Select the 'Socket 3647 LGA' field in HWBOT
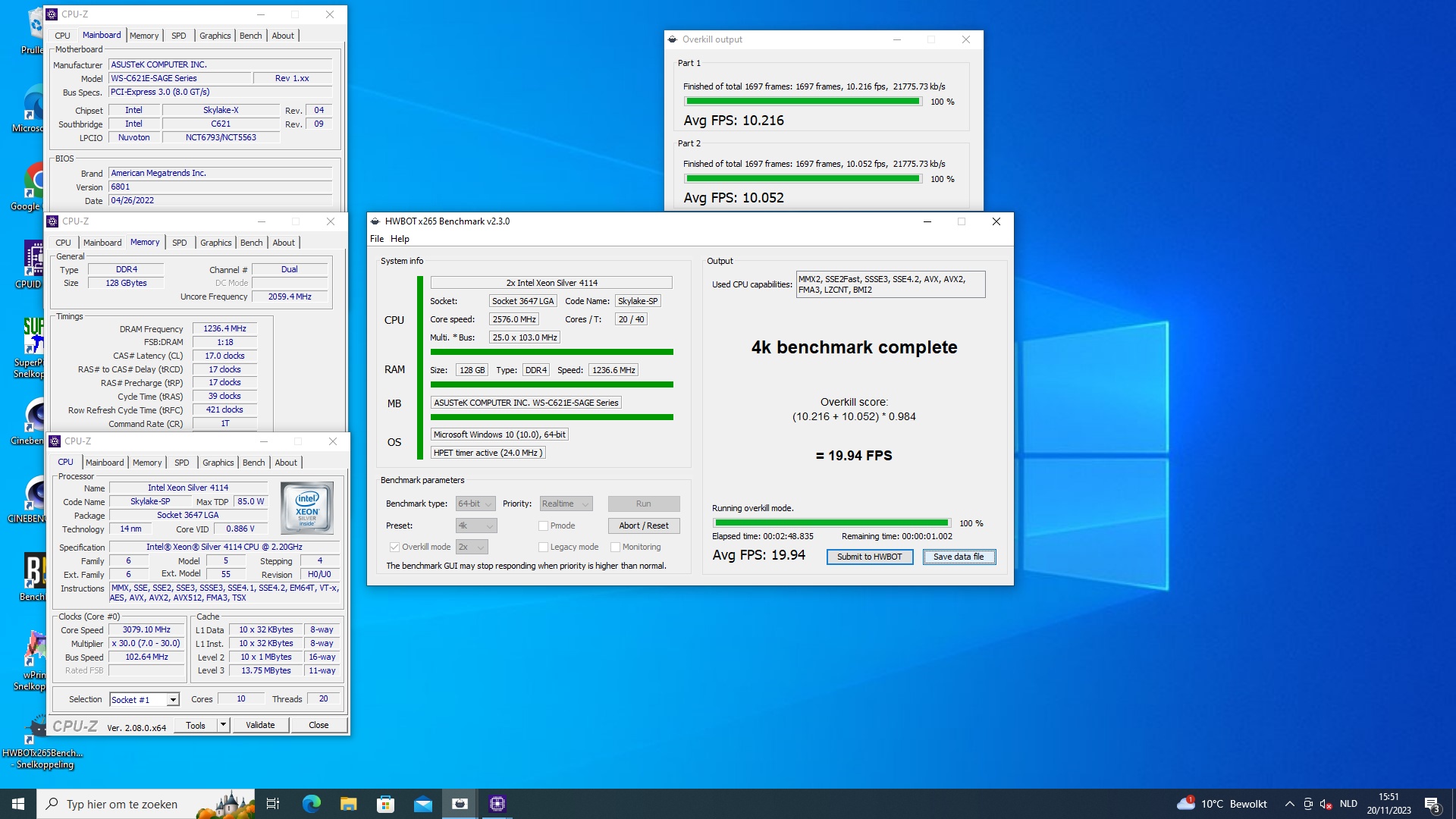1456x819 pixels. tap(522, 301)
